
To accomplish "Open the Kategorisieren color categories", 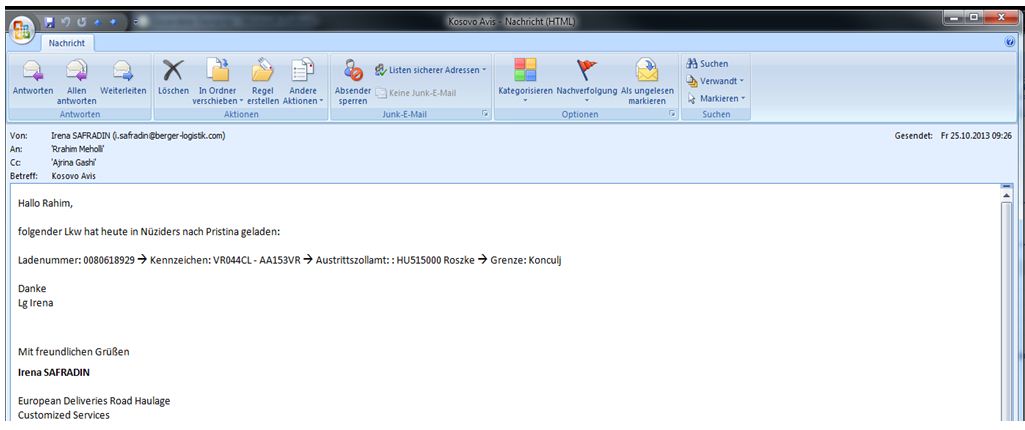I will point(525,81).
